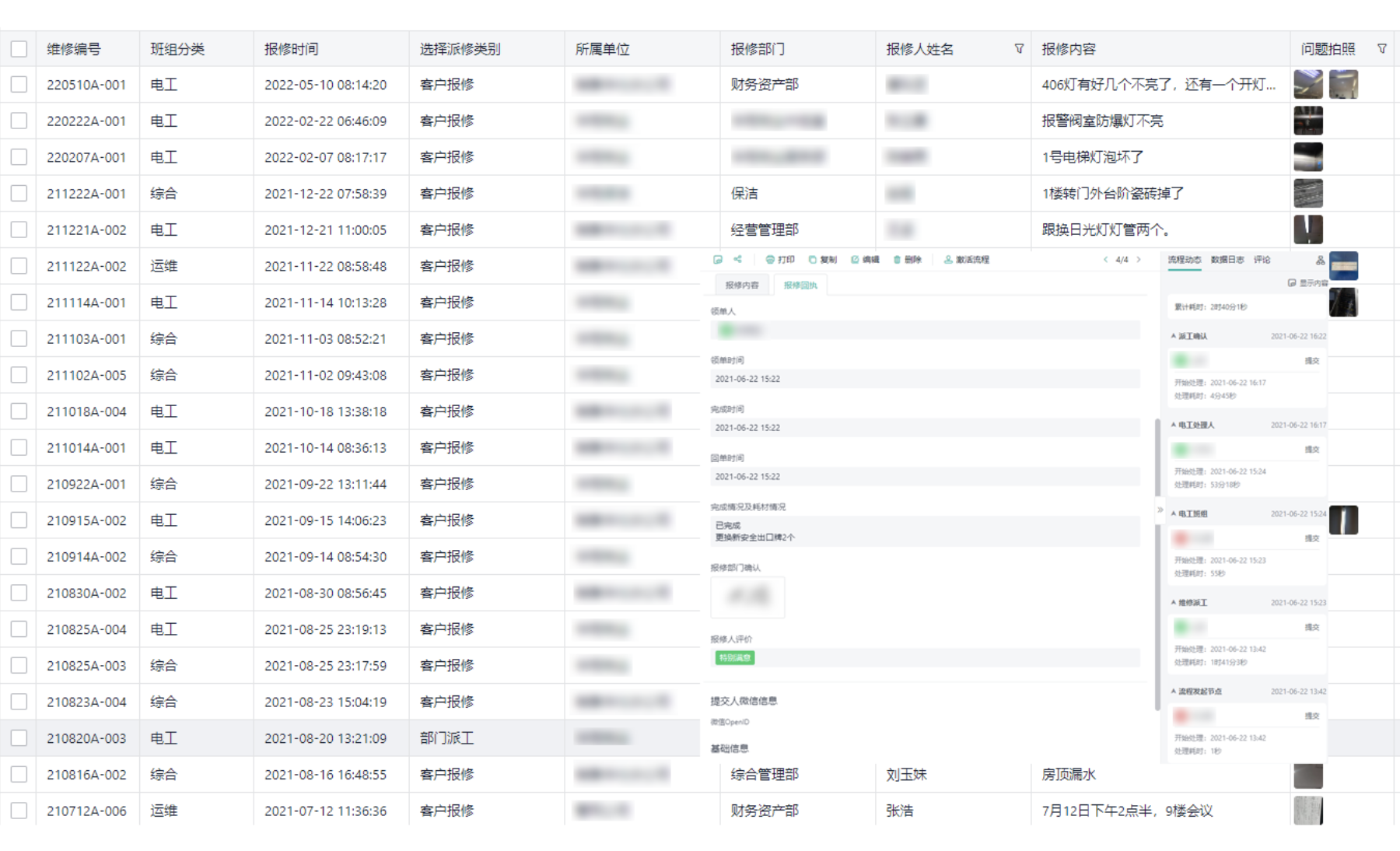Image resolution: width=1400 pixels, height=851 pixels.
Task: Open the filter icon on 报修人姓名 column
Action: point(1019,48)
